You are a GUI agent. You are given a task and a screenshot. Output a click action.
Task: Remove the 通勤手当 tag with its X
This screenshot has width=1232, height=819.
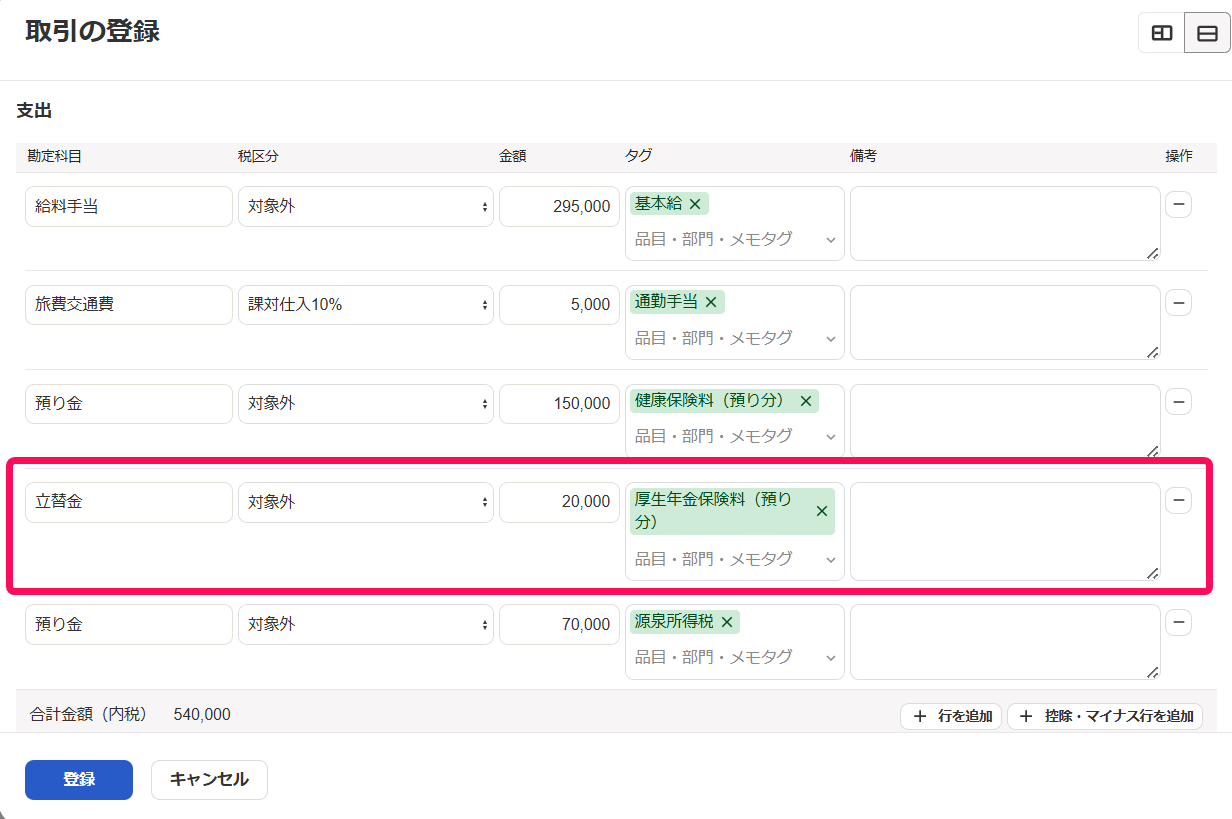coord(711,302)
